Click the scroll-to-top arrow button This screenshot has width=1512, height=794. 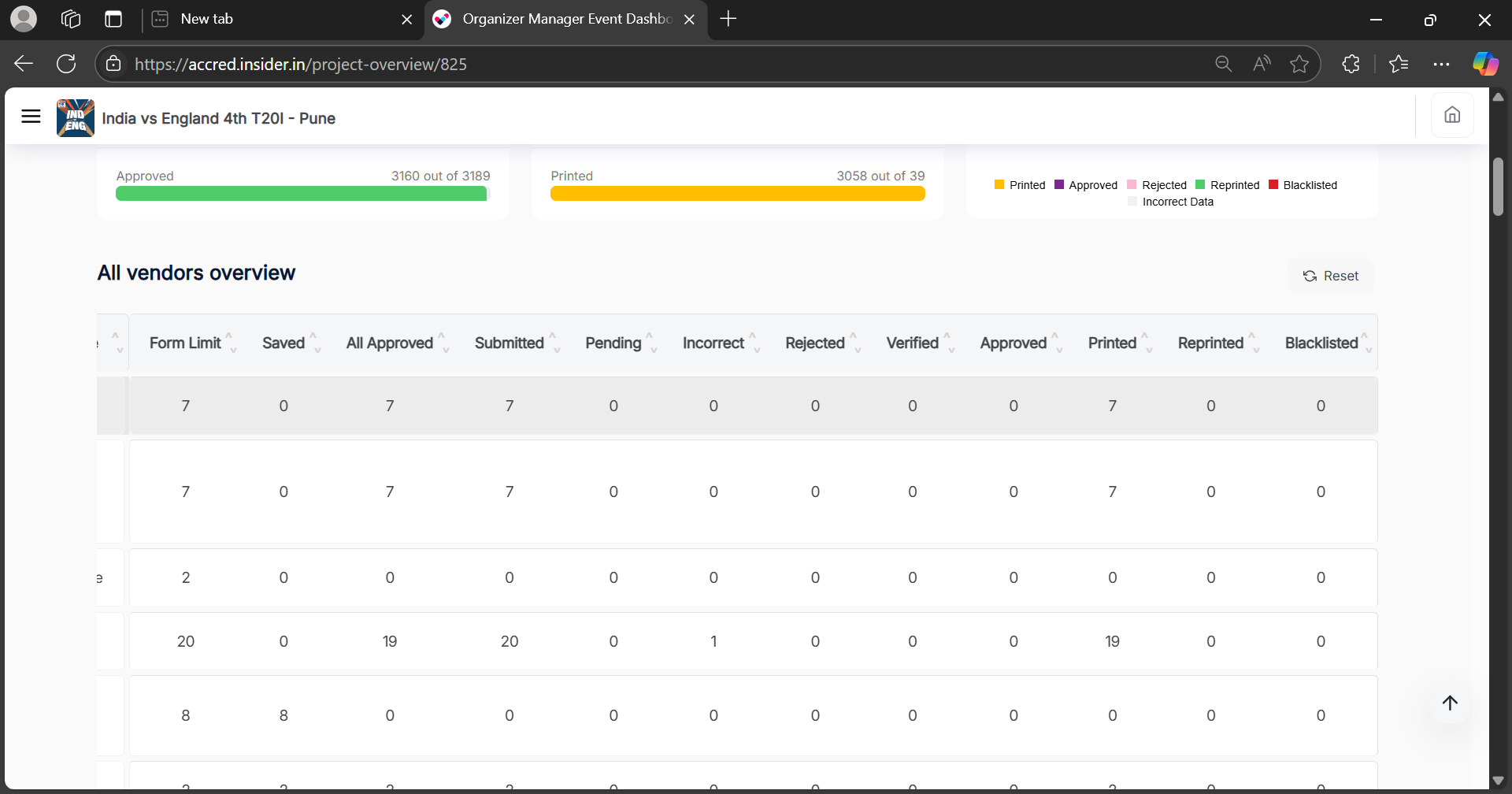coord(1450,703)
